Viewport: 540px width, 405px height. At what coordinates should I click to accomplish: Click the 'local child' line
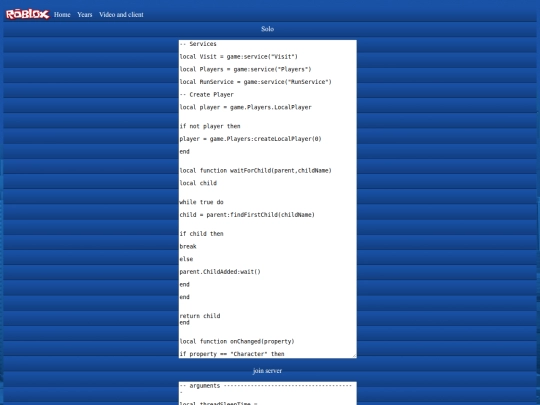[x=198, y=183]
